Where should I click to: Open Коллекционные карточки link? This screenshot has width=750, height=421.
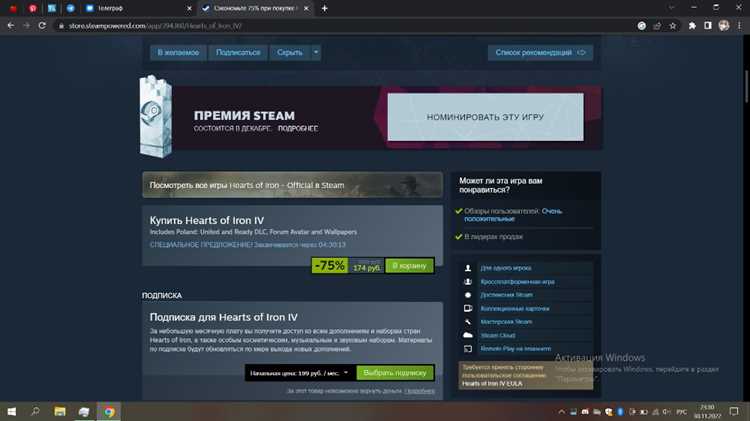[x=515, y=309]
